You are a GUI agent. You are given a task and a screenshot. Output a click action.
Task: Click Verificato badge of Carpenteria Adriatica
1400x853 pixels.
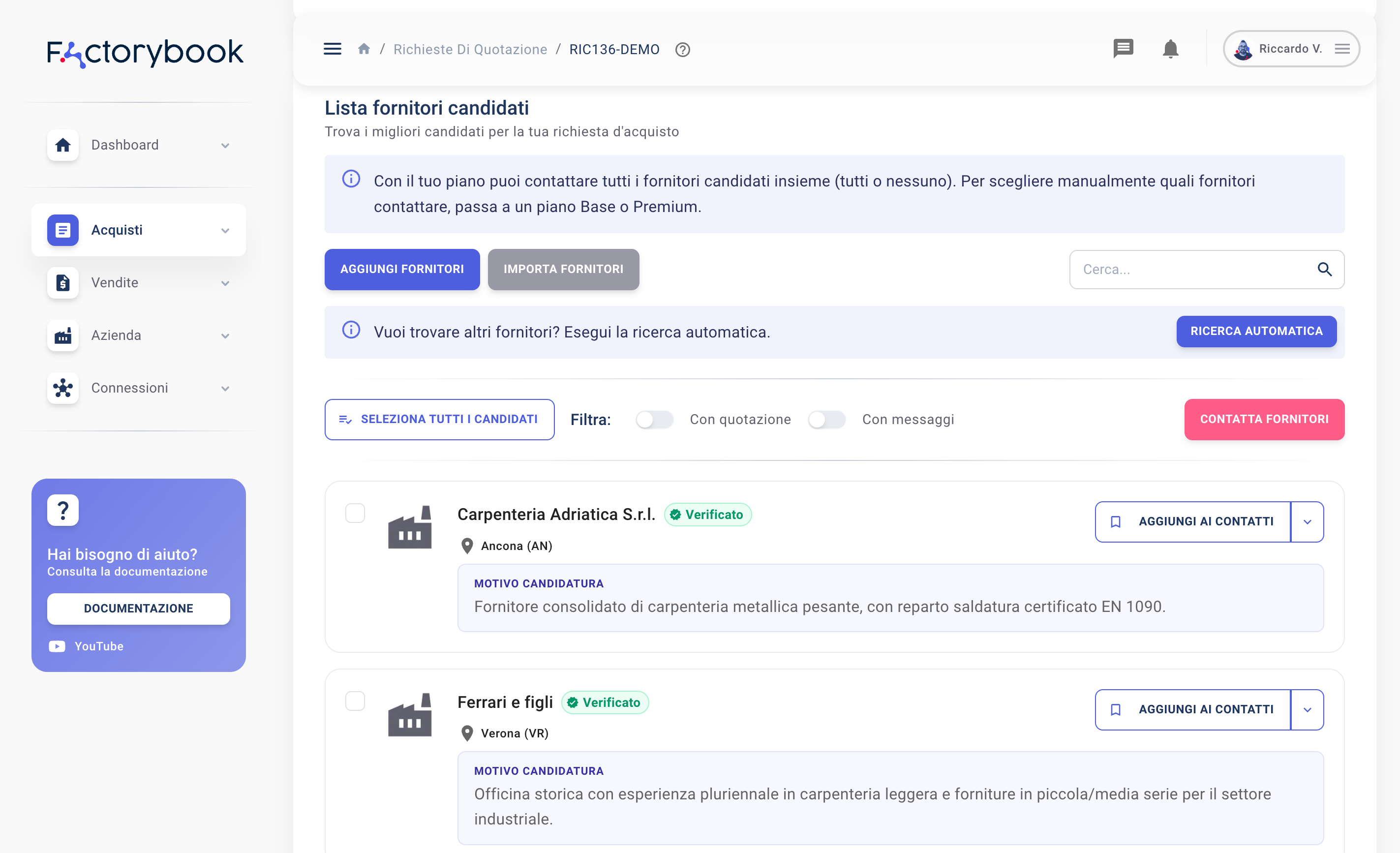point(707,514)
